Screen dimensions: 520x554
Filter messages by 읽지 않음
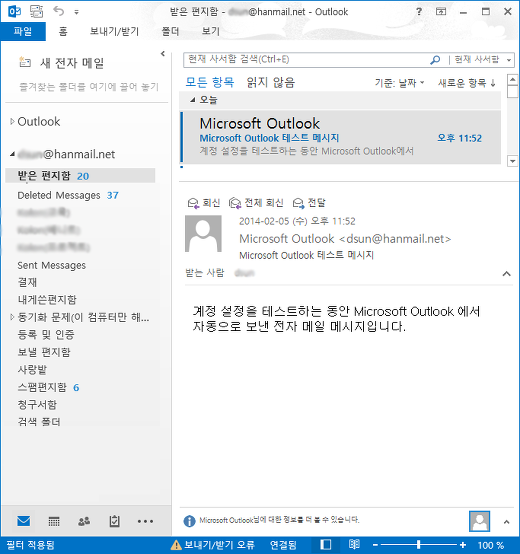pos(271,82)
